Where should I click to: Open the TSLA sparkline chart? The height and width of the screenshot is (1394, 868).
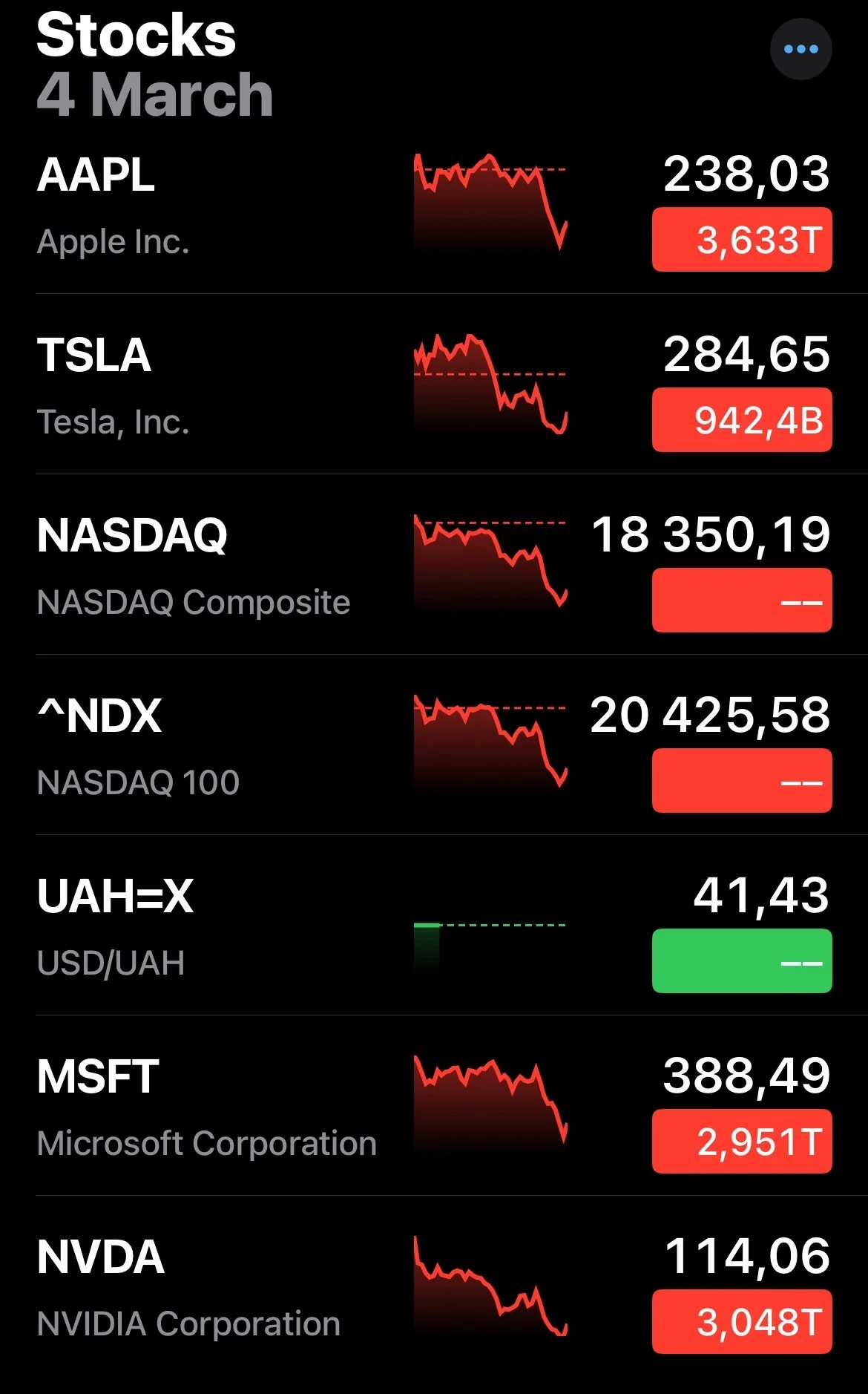pos(490,383)
